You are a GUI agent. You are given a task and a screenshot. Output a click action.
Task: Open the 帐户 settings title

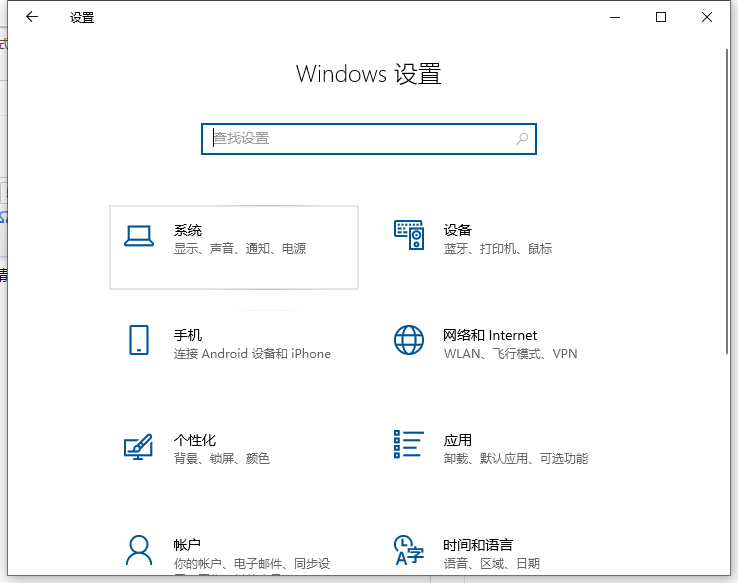tap(187, 545)
